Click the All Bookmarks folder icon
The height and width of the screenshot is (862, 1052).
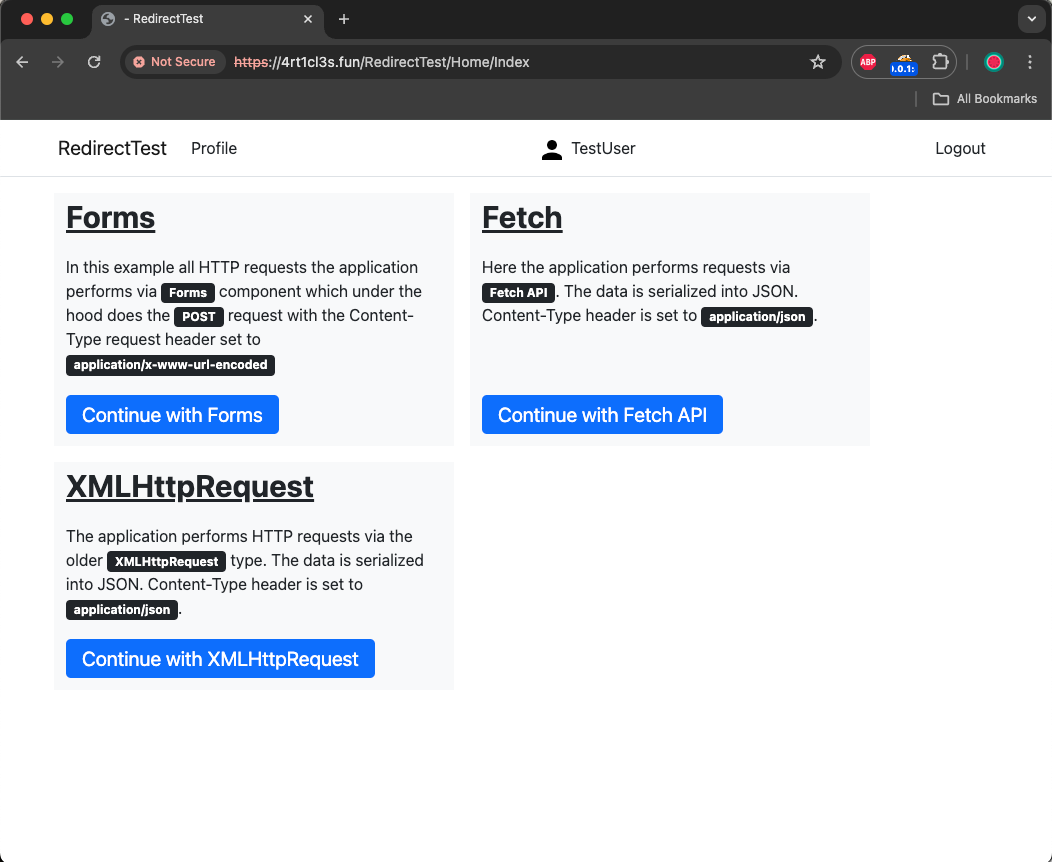pos(941,98)
